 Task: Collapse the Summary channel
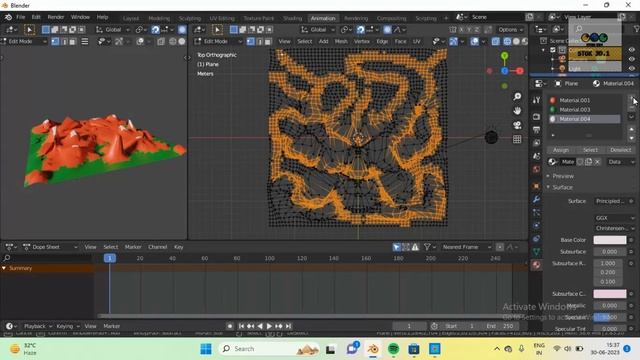click(x=4, y=268)
